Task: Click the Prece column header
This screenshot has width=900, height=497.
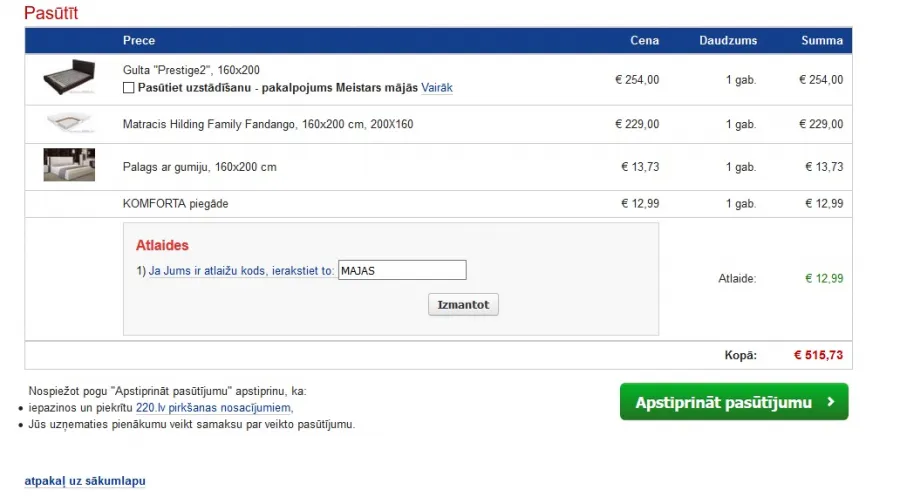Action: pyautogui.click(x=139, y=41)
